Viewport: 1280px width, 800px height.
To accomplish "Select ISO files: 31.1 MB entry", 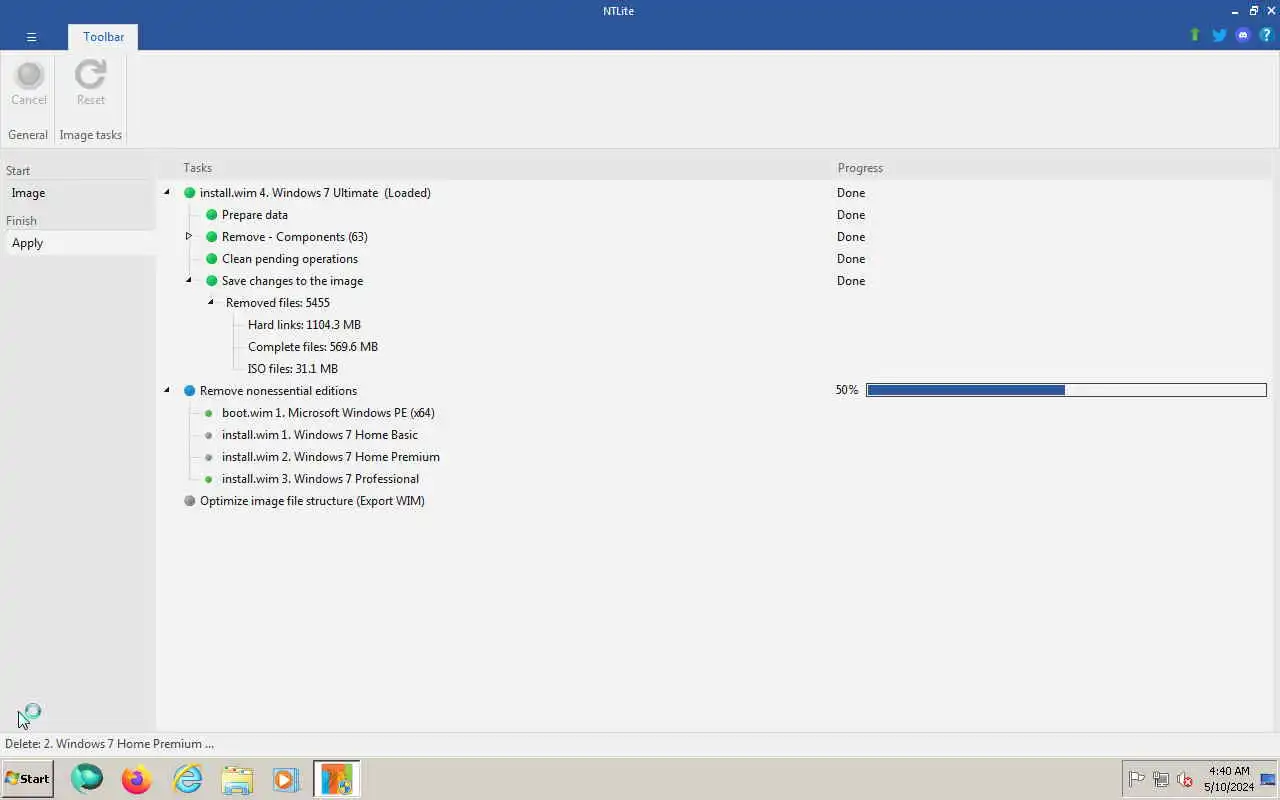I will coord(292,369).
